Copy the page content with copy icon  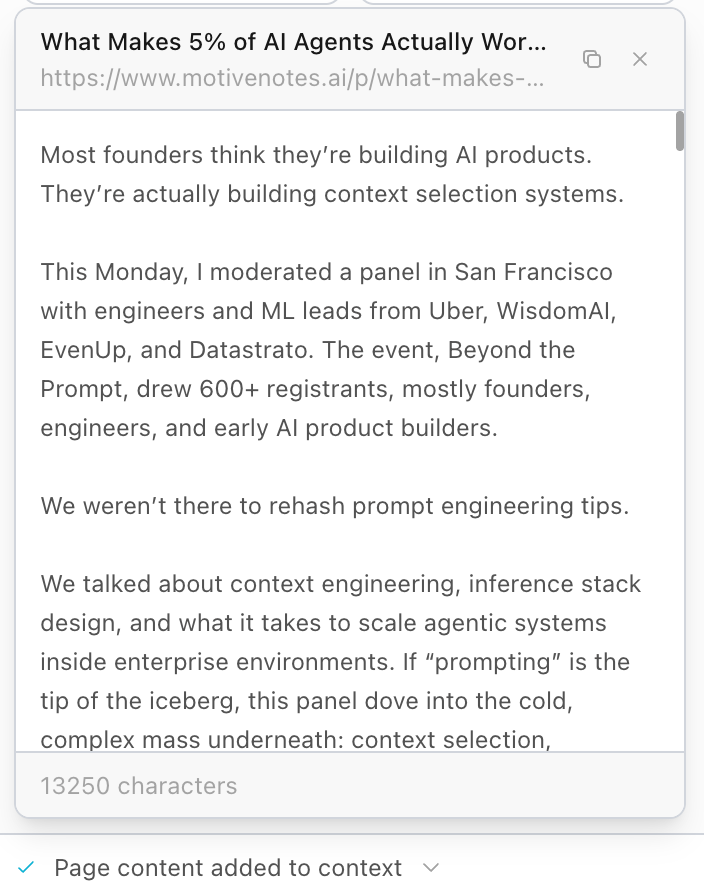point(592,59)
